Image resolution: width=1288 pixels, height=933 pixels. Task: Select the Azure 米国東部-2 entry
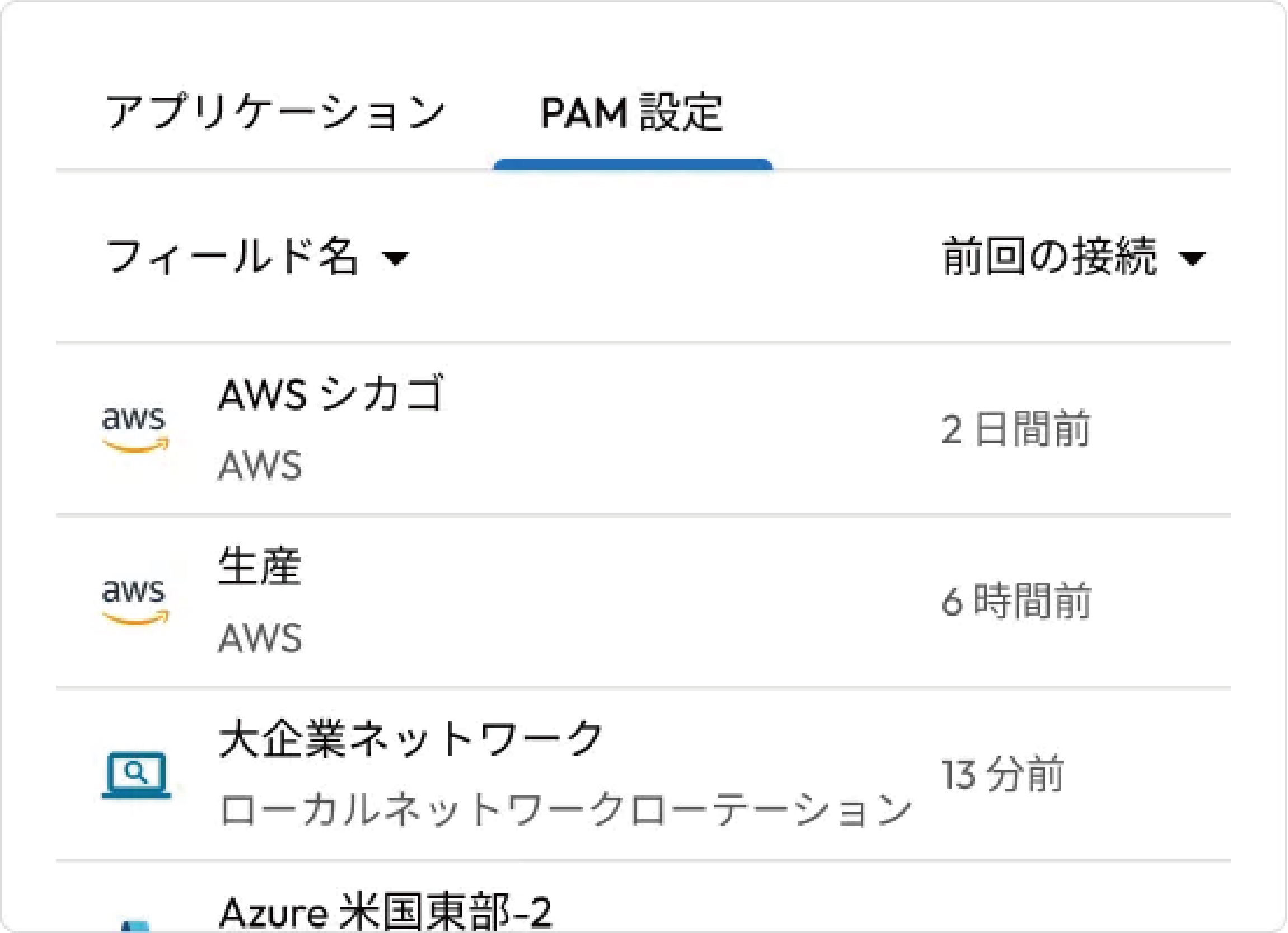pos(385,913)
